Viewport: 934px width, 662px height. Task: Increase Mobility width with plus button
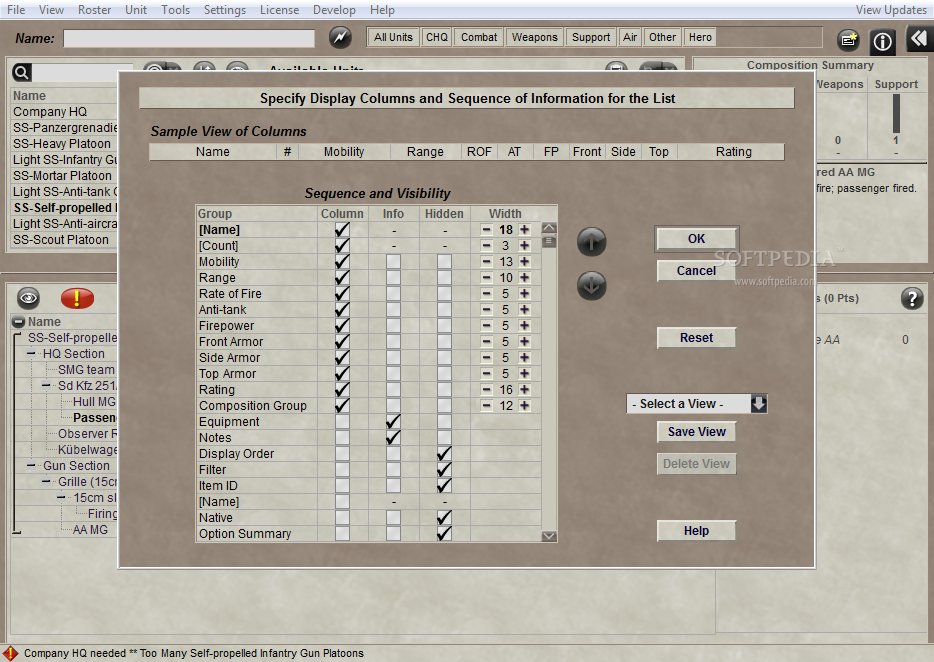(x=524, y=262)
